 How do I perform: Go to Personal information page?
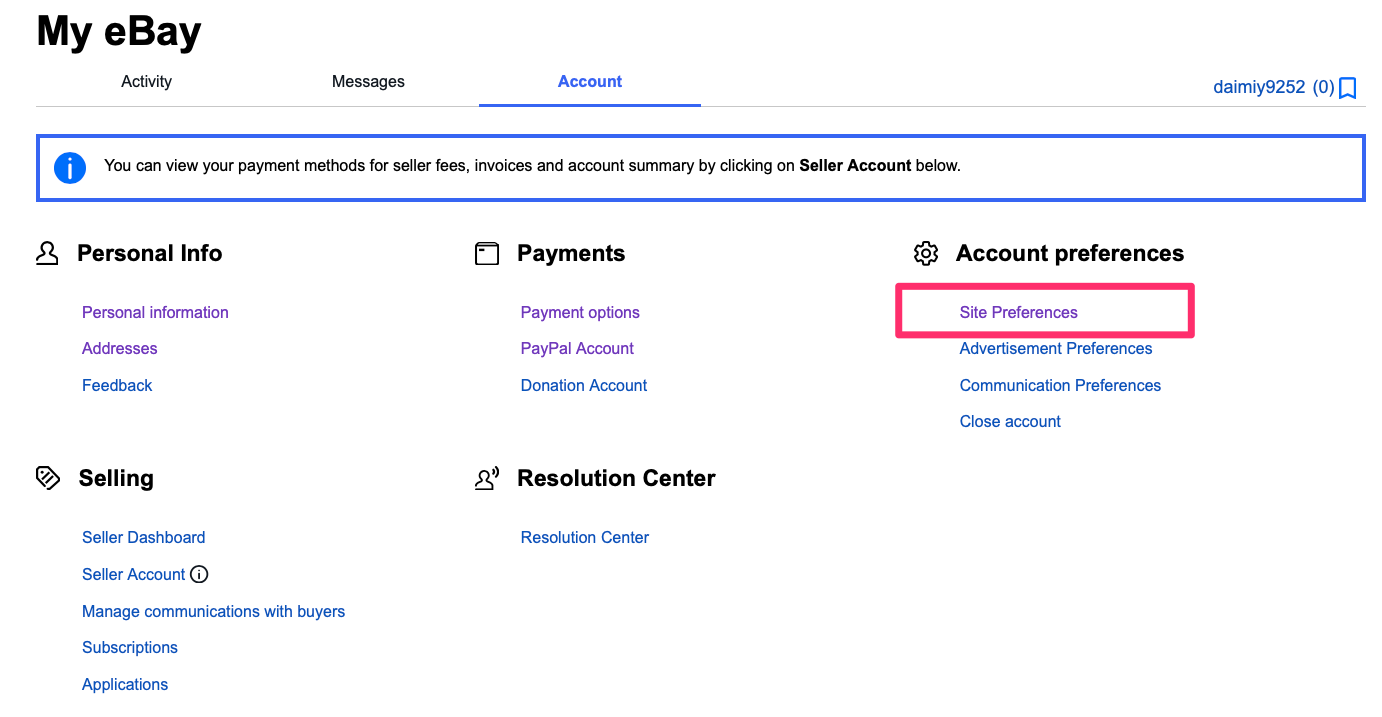[x=155, y=312]
